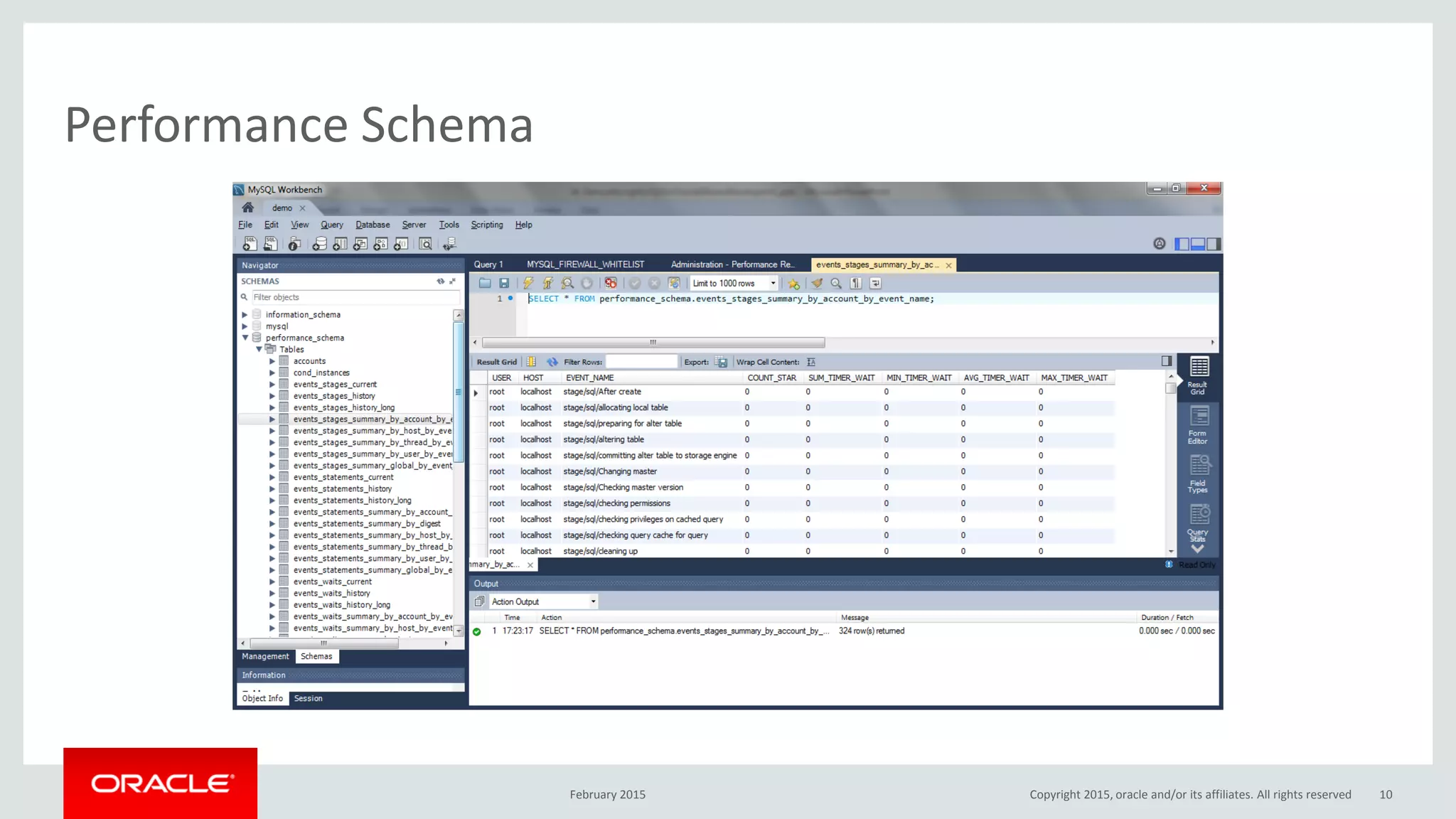The image size is (1456, 819).
Task: Expand the accounts table
Action: click(272, 361)
